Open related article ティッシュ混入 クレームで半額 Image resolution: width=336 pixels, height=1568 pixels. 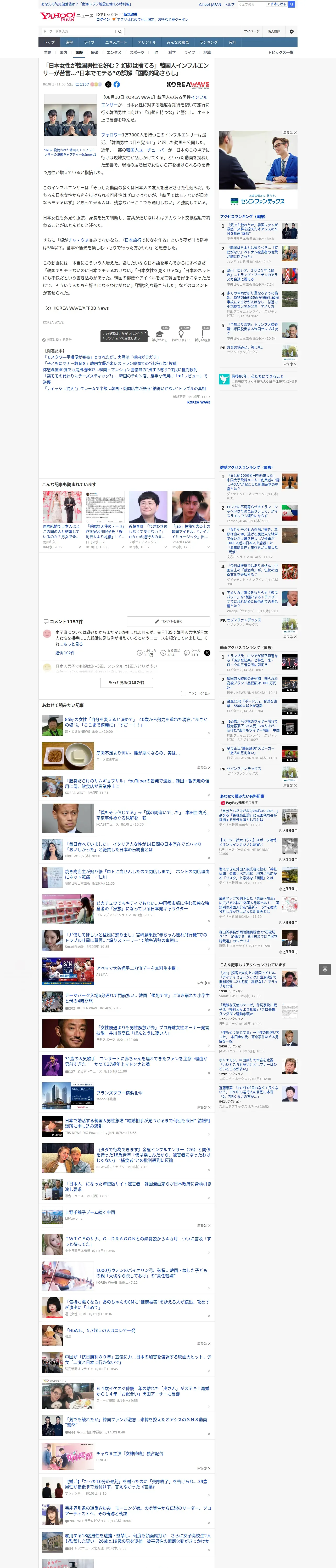coord(124,388)
